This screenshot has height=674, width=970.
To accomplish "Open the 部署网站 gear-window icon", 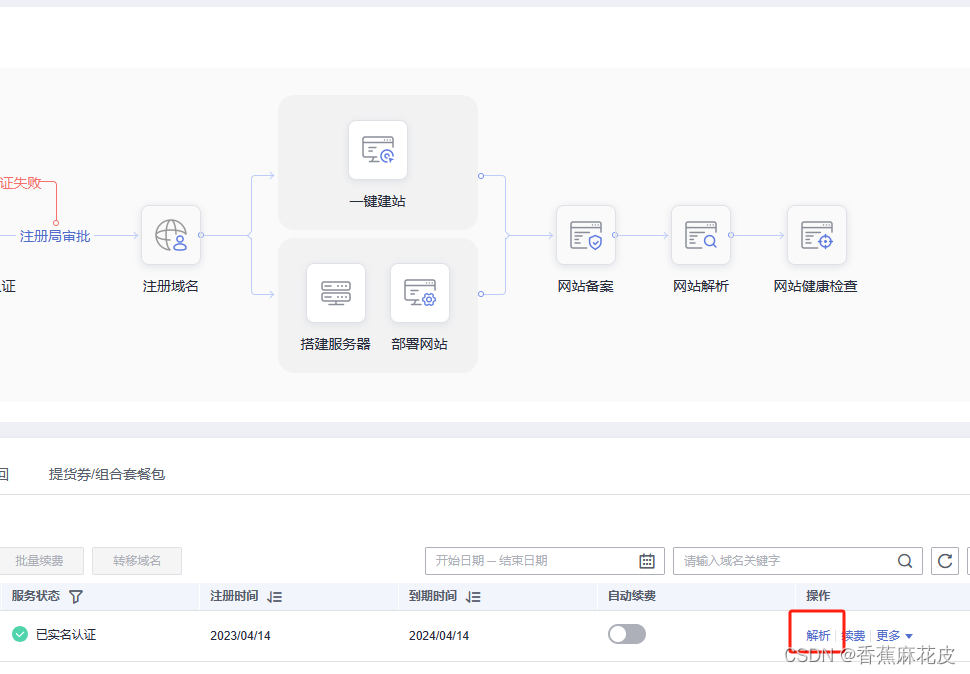I will coord(420,293).
